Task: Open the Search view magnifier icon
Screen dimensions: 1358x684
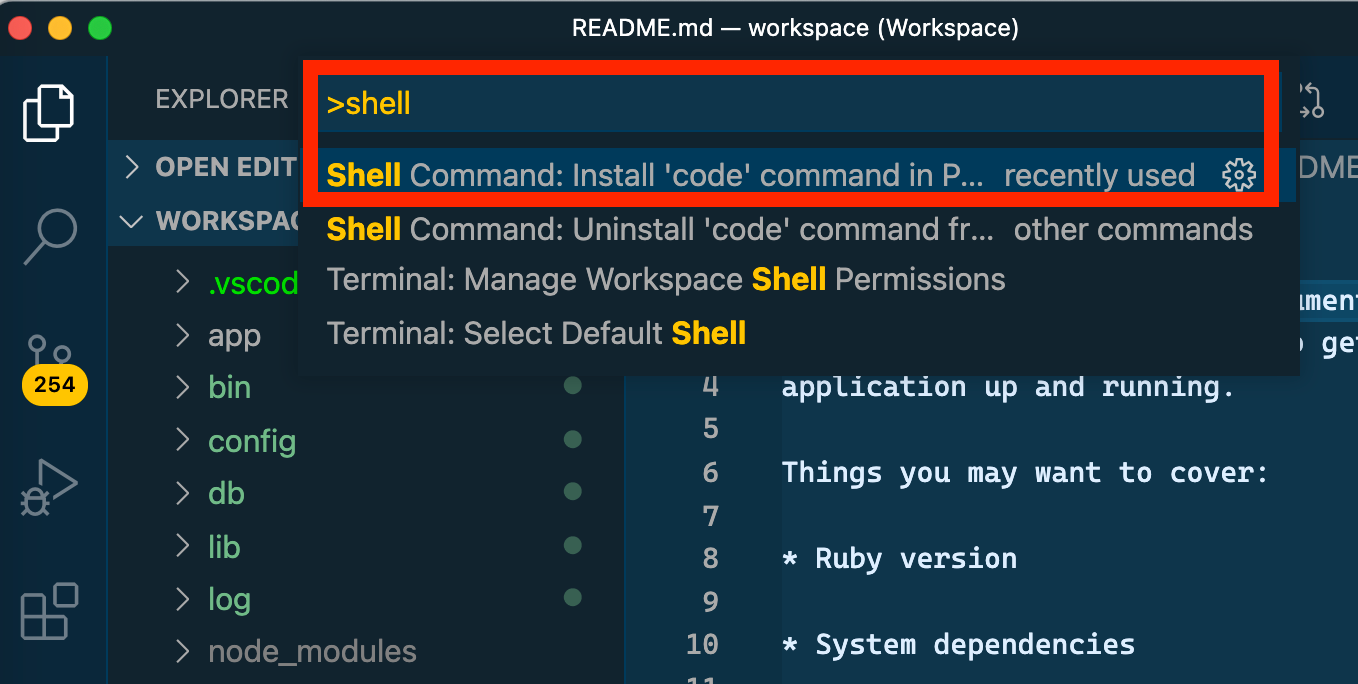Action: coord(49,237)
